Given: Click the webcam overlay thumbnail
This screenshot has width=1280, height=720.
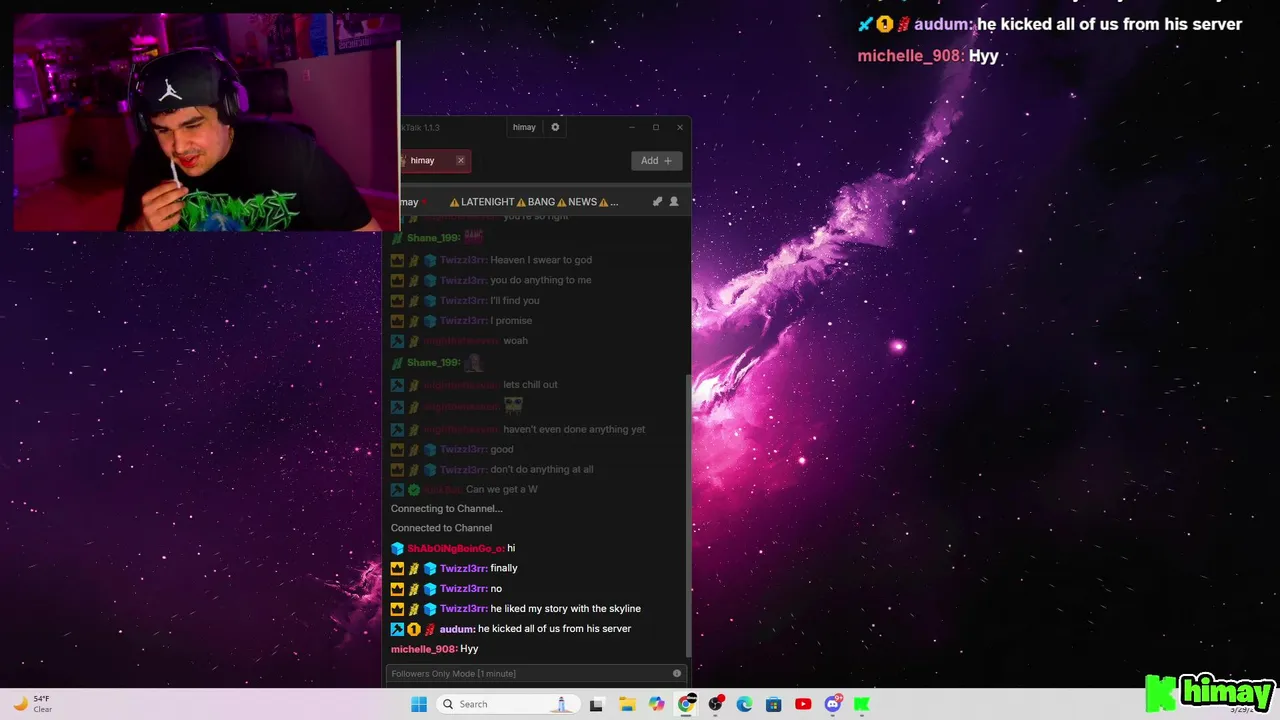Looking at the screenshot, I should 206,122.
